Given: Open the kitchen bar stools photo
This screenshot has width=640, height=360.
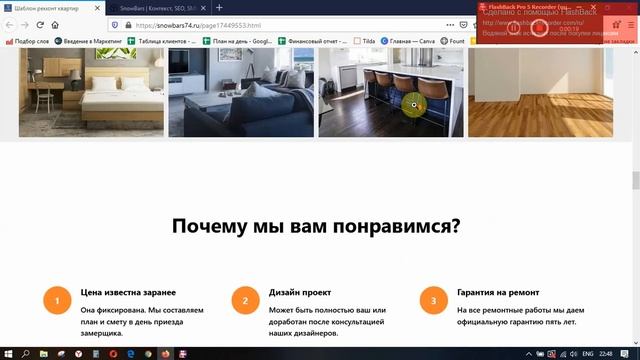Looking at the screenshot, I should tap(391, 92).
